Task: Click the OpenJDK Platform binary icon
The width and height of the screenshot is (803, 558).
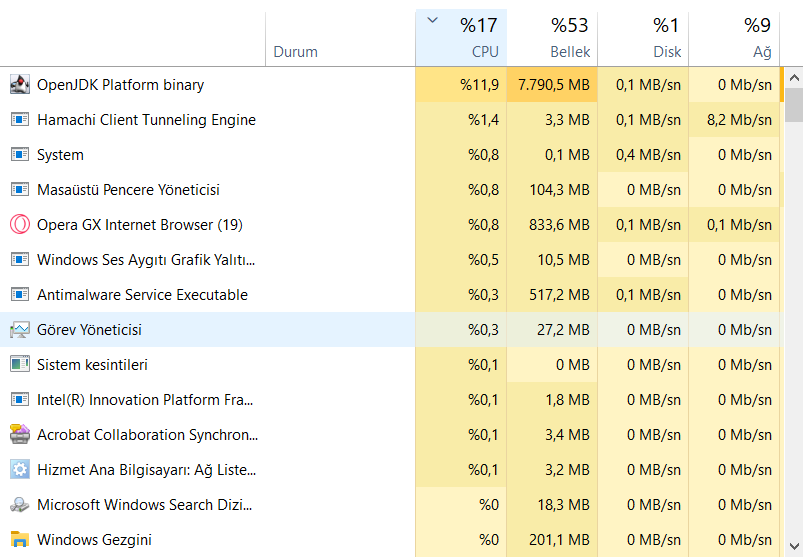Action: pos(20,85)
